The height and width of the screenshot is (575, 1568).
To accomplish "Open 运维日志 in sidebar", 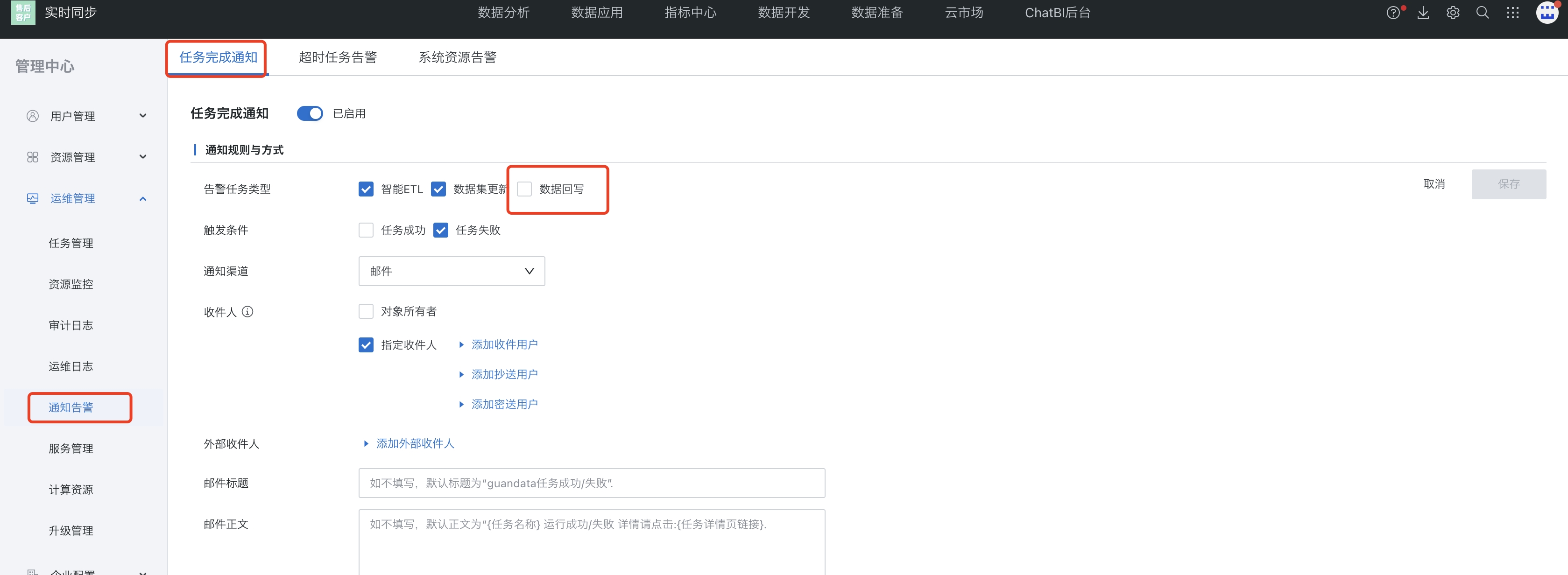I will pos(71,366).
